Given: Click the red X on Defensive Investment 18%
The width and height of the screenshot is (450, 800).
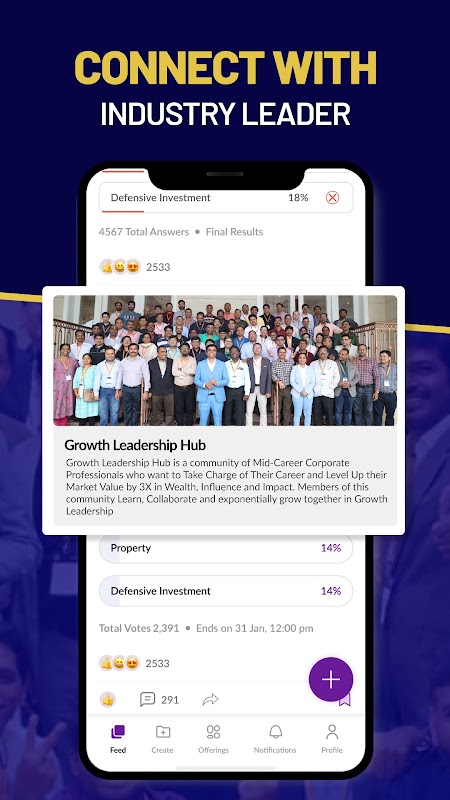Looking at the screenshot, I should [x=333, y=197].
